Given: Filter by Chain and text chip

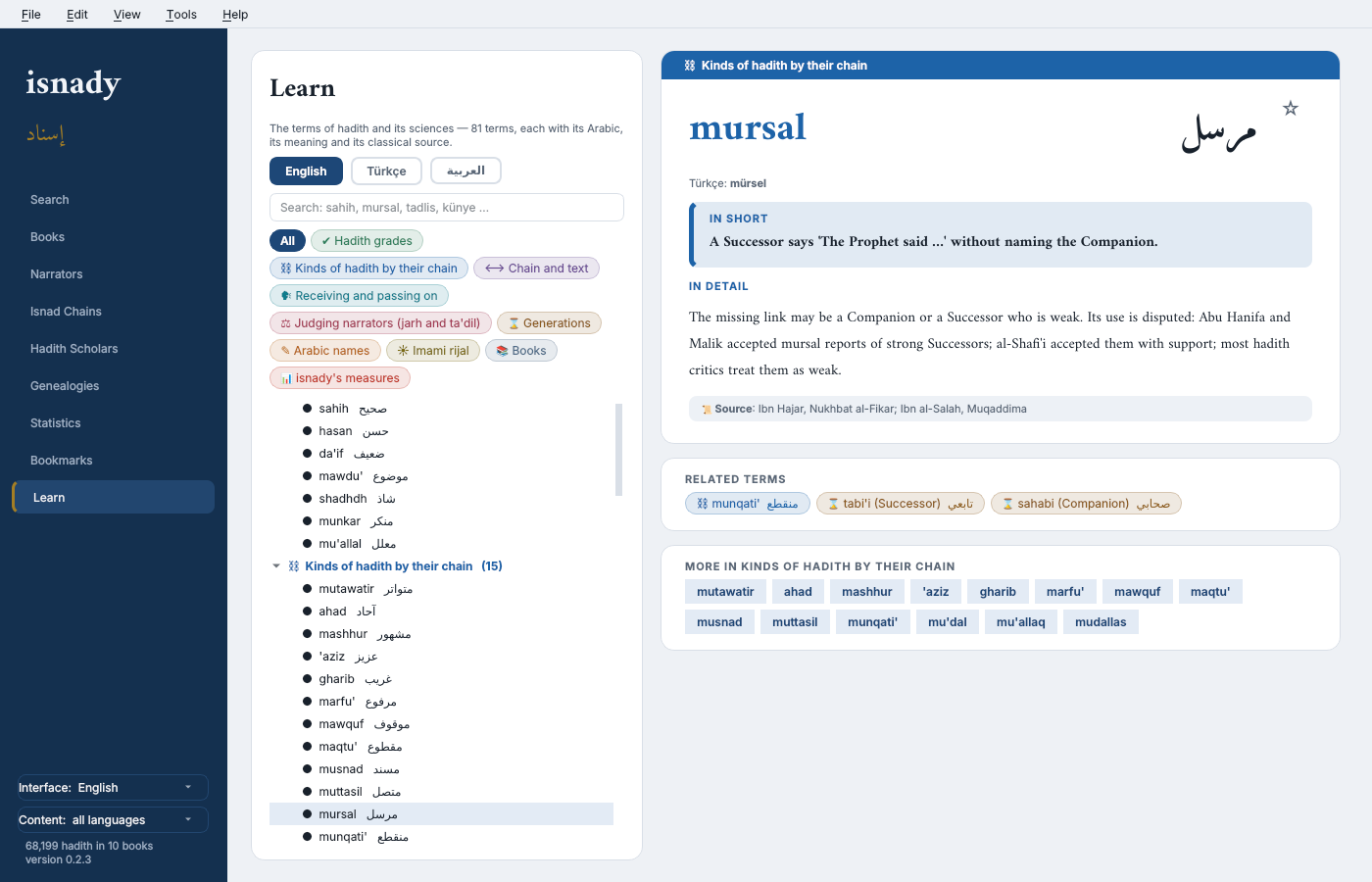Looking at the screenshot, I should pyautogui.click(x=536, y=268).
